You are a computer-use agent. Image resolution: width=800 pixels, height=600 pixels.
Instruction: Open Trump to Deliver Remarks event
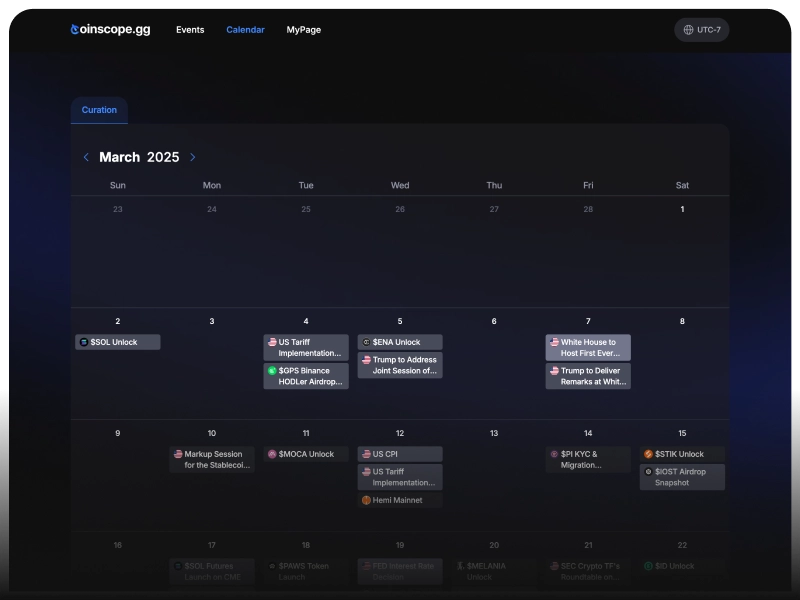[x=588, y=376]
